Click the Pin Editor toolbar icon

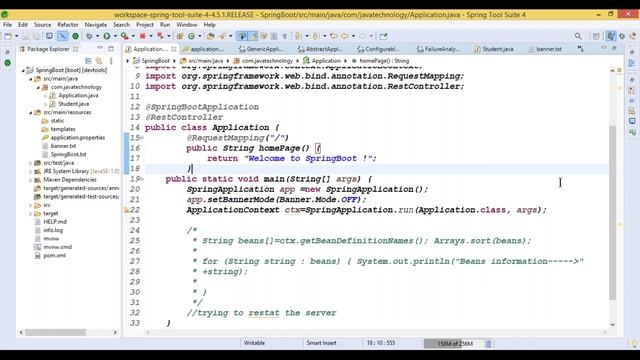(383, 36)
